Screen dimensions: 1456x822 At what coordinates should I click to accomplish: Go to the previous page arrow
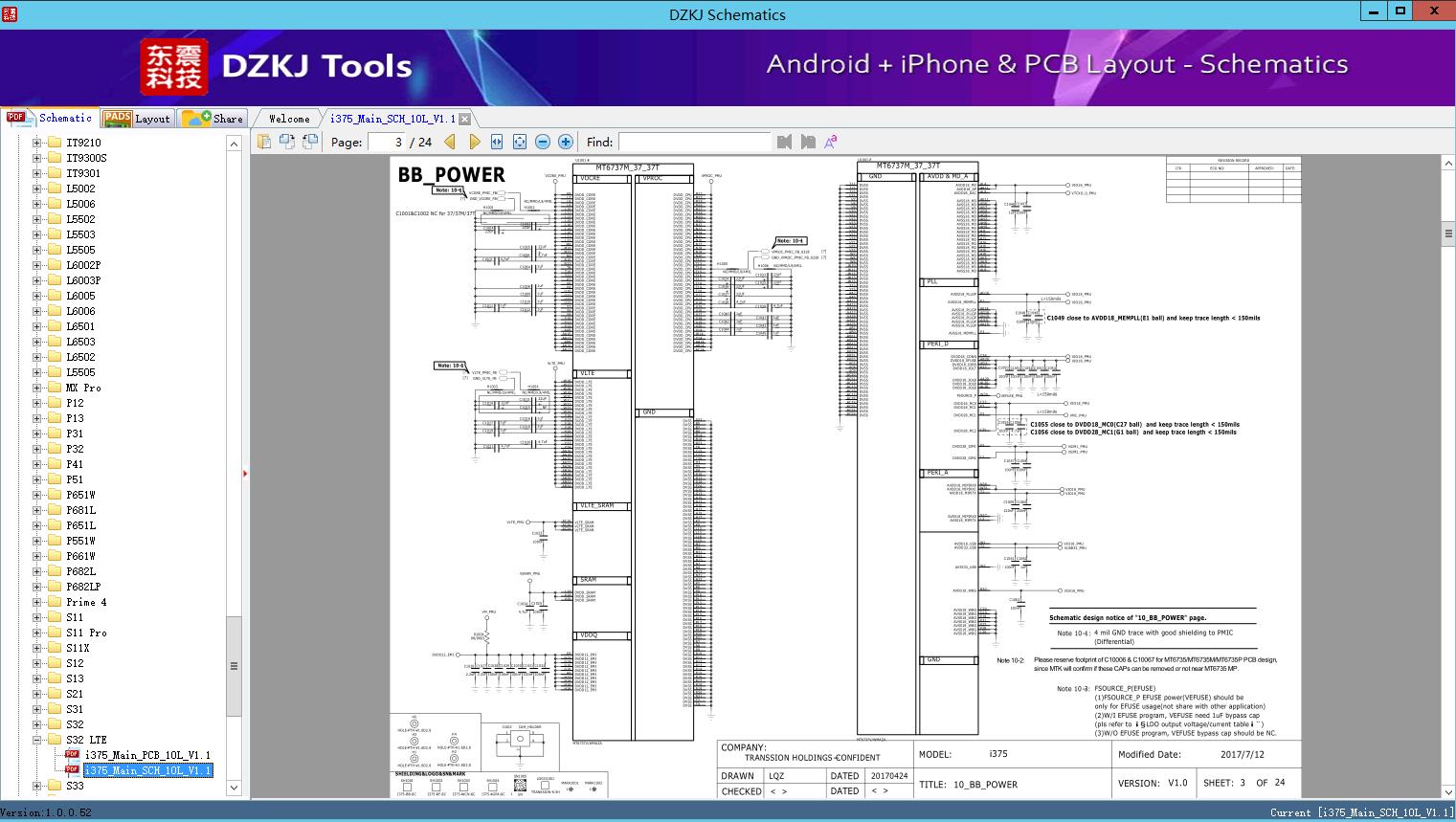click(x=450, y=142)
